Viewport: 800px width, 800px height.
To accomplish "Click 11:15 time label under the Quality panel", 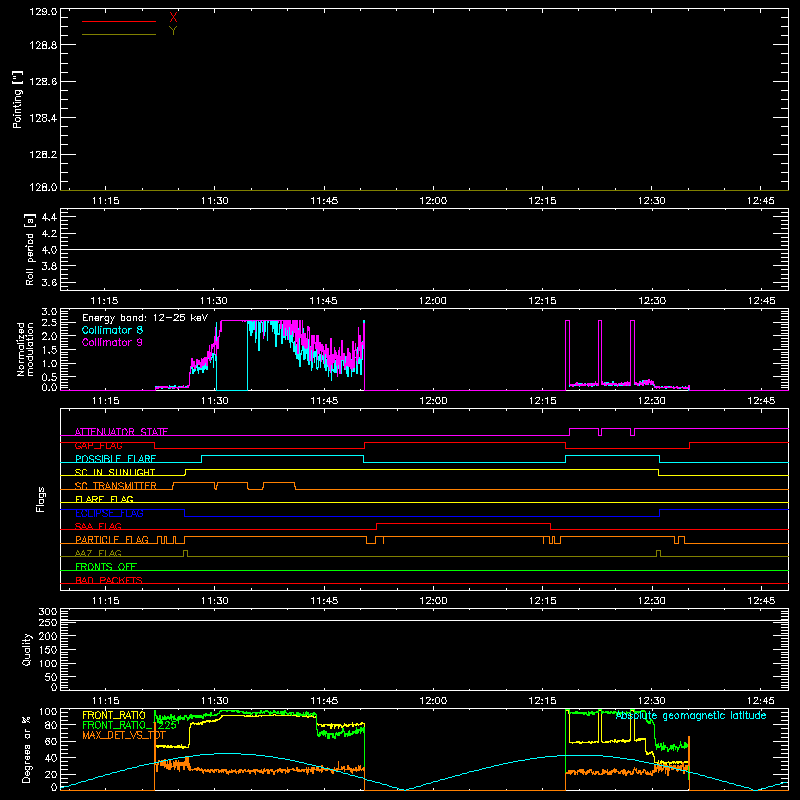I will coord(105,701).
